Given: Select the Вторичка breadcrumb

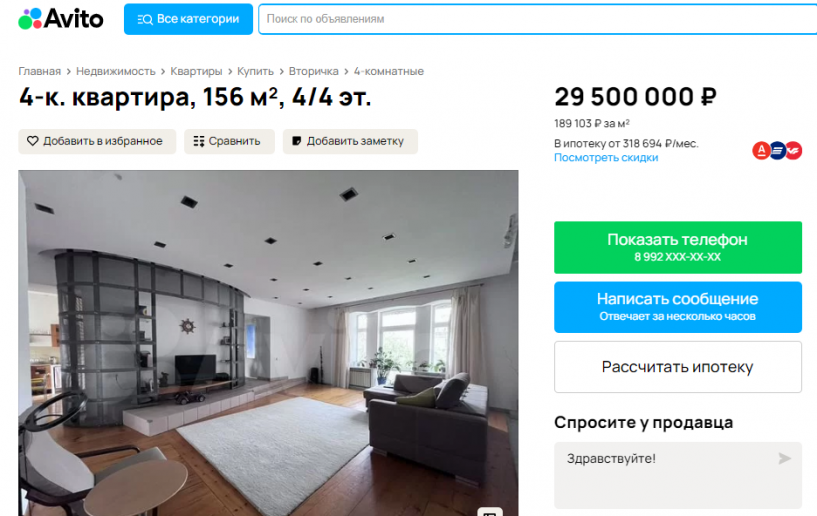Looking at the screenshot, I should coord(314,71).
